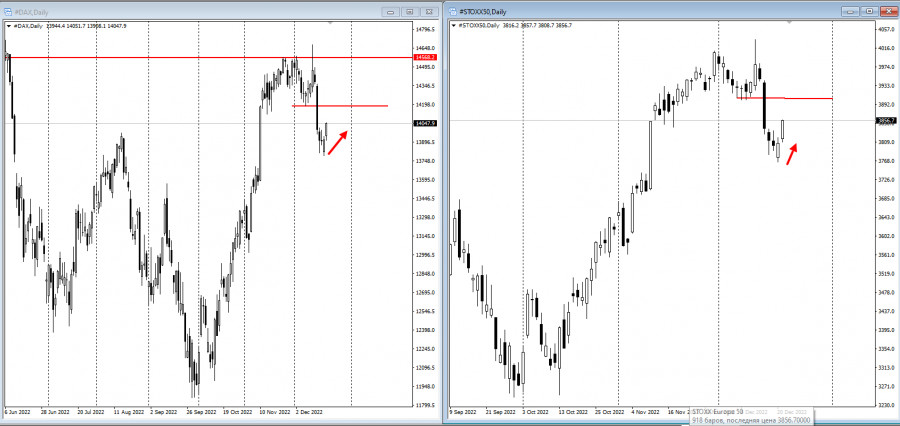The image size is (900, 426).
Task: Click the 4 Nov 2022 date on STOXX50 axis
Action: (645, 412)
